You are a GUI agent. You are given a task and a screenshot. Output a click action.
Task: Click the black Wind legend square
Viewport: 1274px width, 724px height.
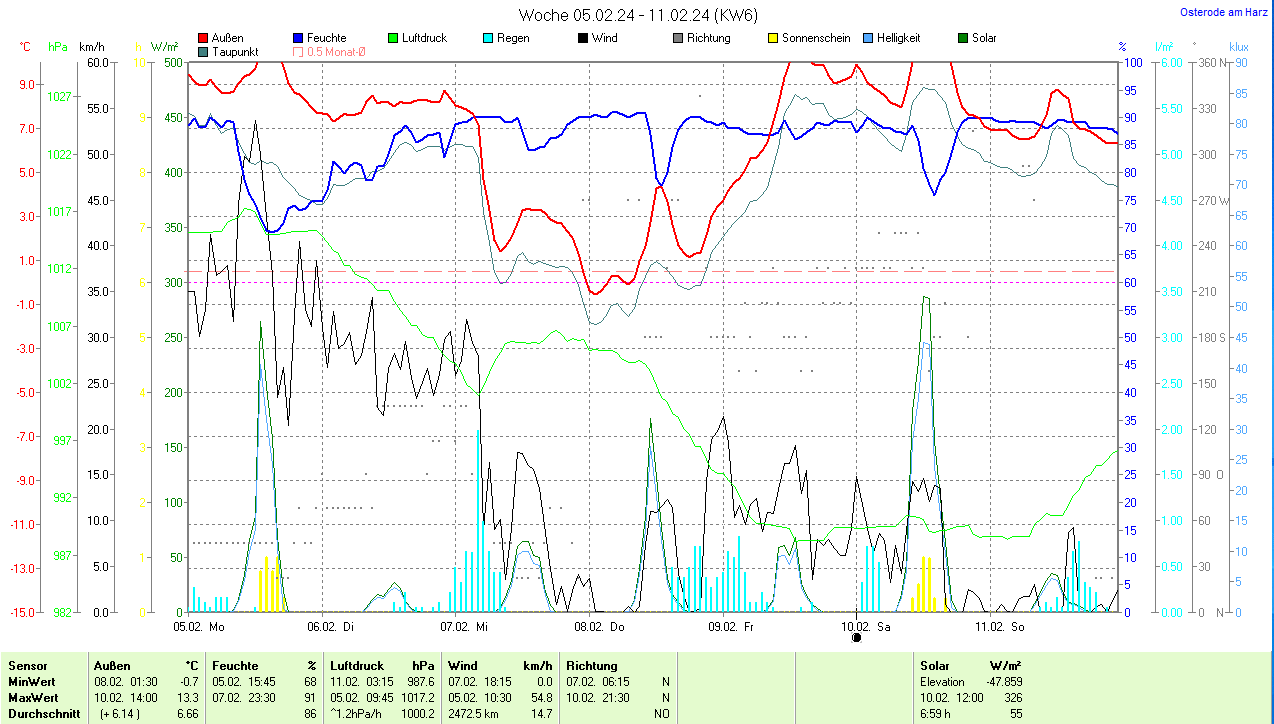pos(582,38)
